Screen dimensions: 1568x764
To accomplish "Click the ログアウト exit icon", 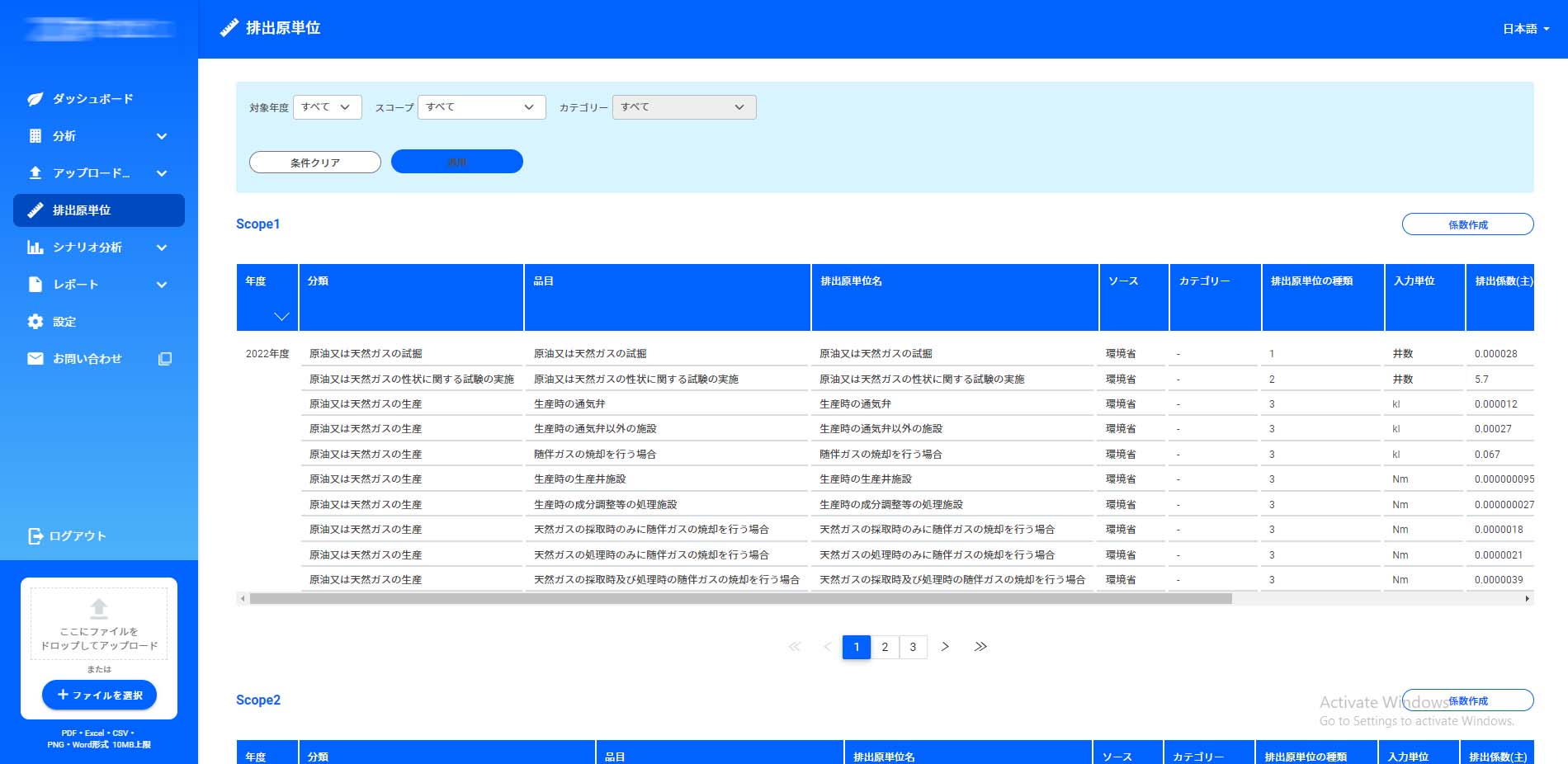I will [x=35, y=536].
